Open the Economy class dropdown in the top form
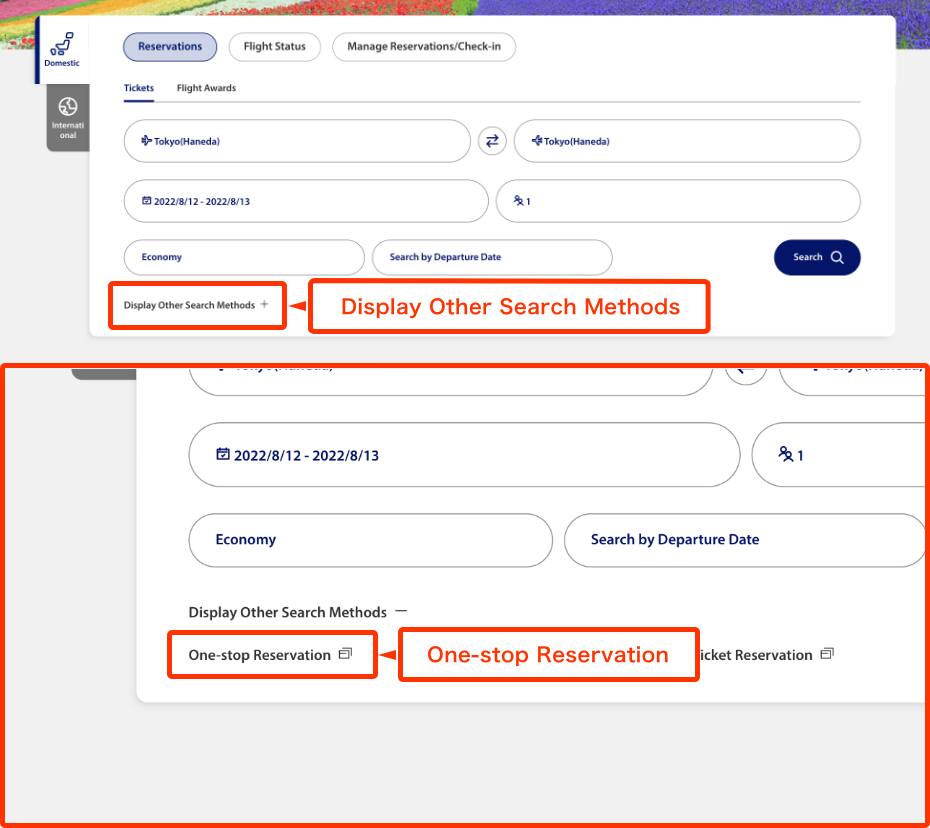Viewport: 930px width, 828px height. [243, 257]
